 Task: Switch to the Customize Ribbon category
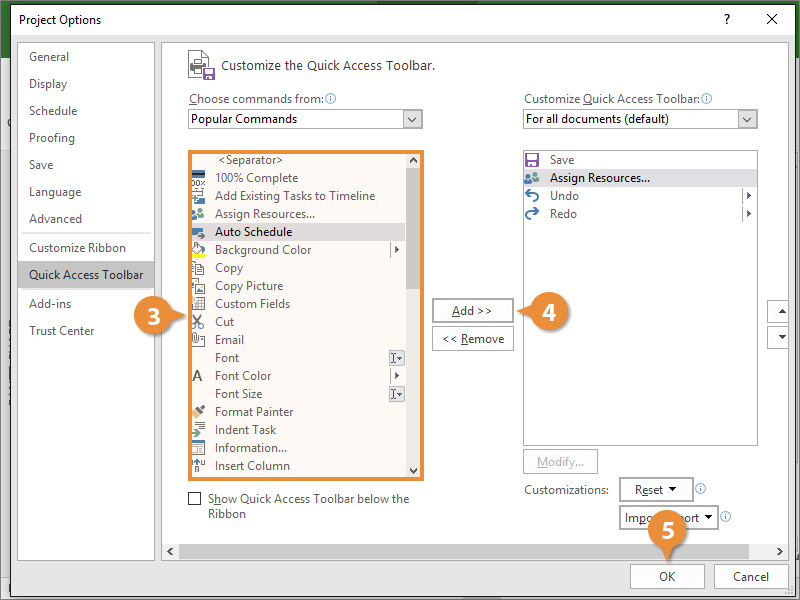coord(77,248)
